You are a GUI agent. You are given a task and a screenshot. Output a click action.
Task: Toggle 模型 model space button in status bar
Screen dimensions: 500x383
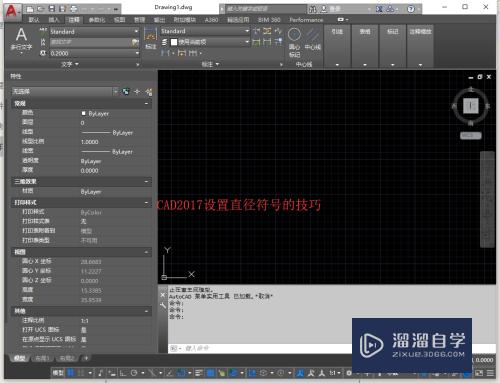[58, 373]
